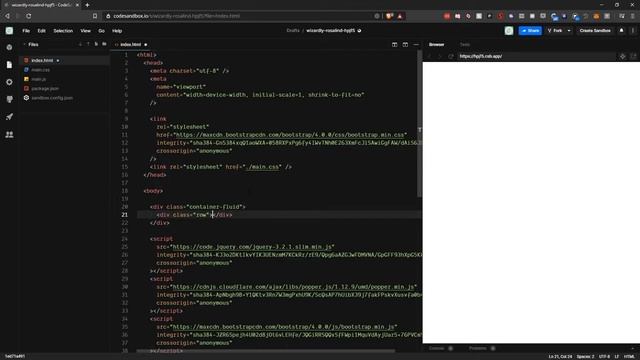640x360 pixels.
Task: Reload the preview browser
Action: pyautogui.click(x=451, y=56)
